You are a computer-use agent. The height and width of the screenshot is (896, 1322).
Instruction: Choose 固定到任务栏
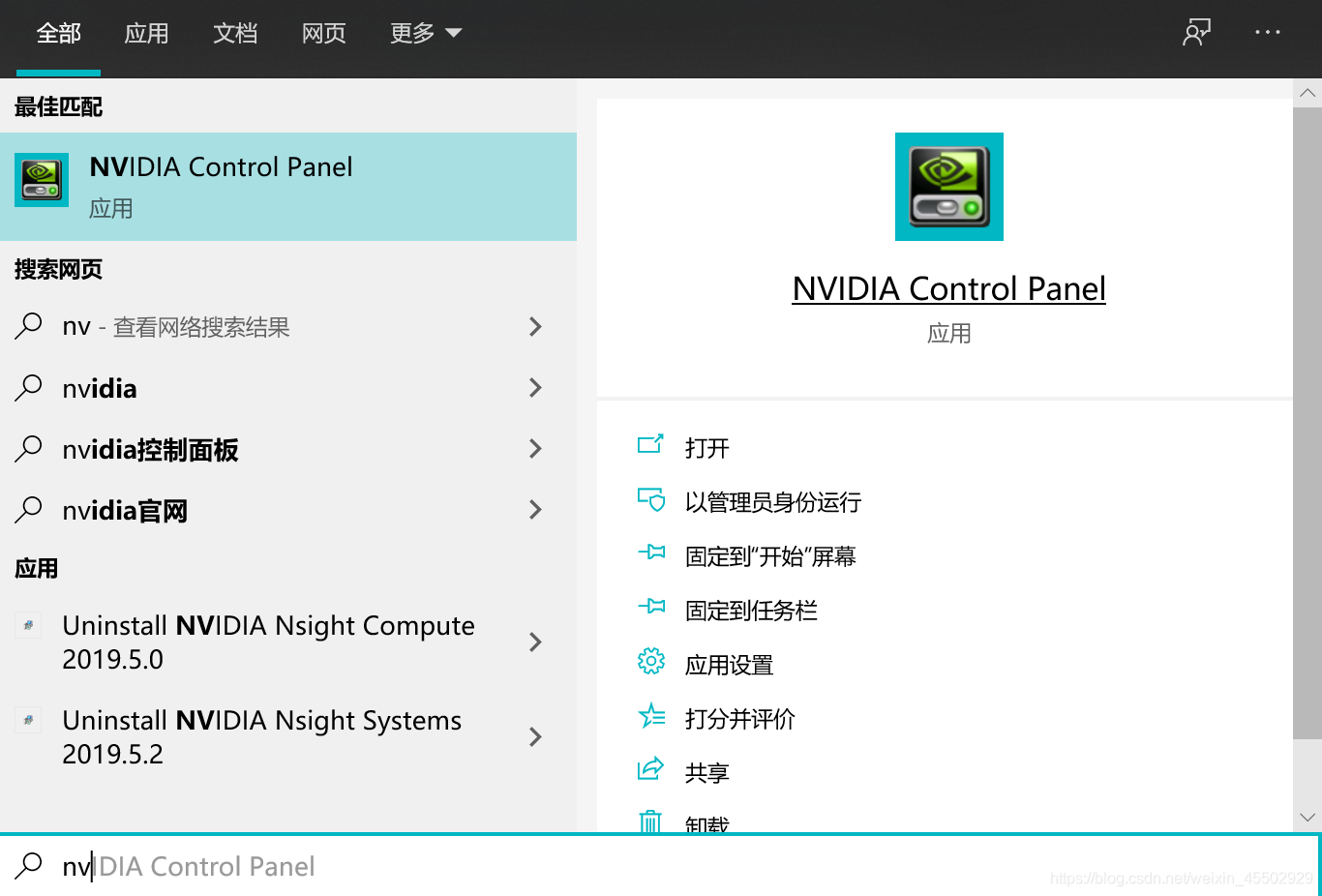(752, 611)
